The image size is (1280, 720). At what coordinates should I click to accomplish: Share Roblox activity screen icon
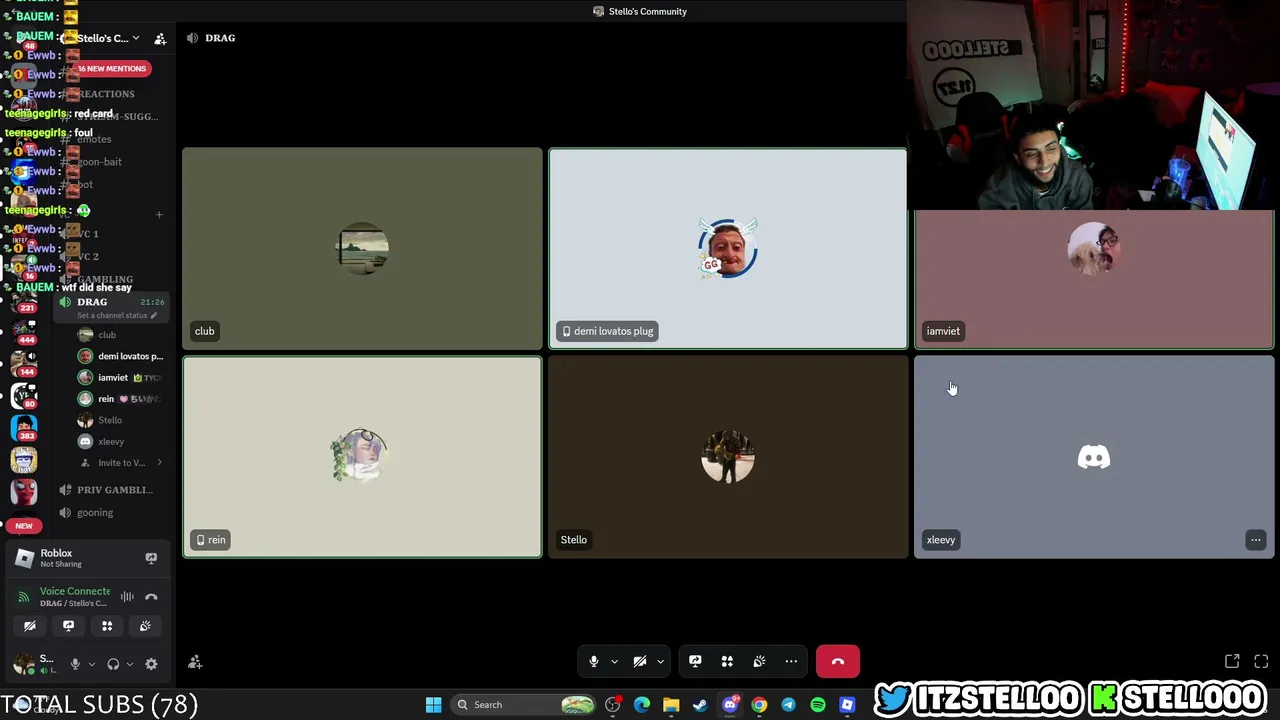point(151,558)
